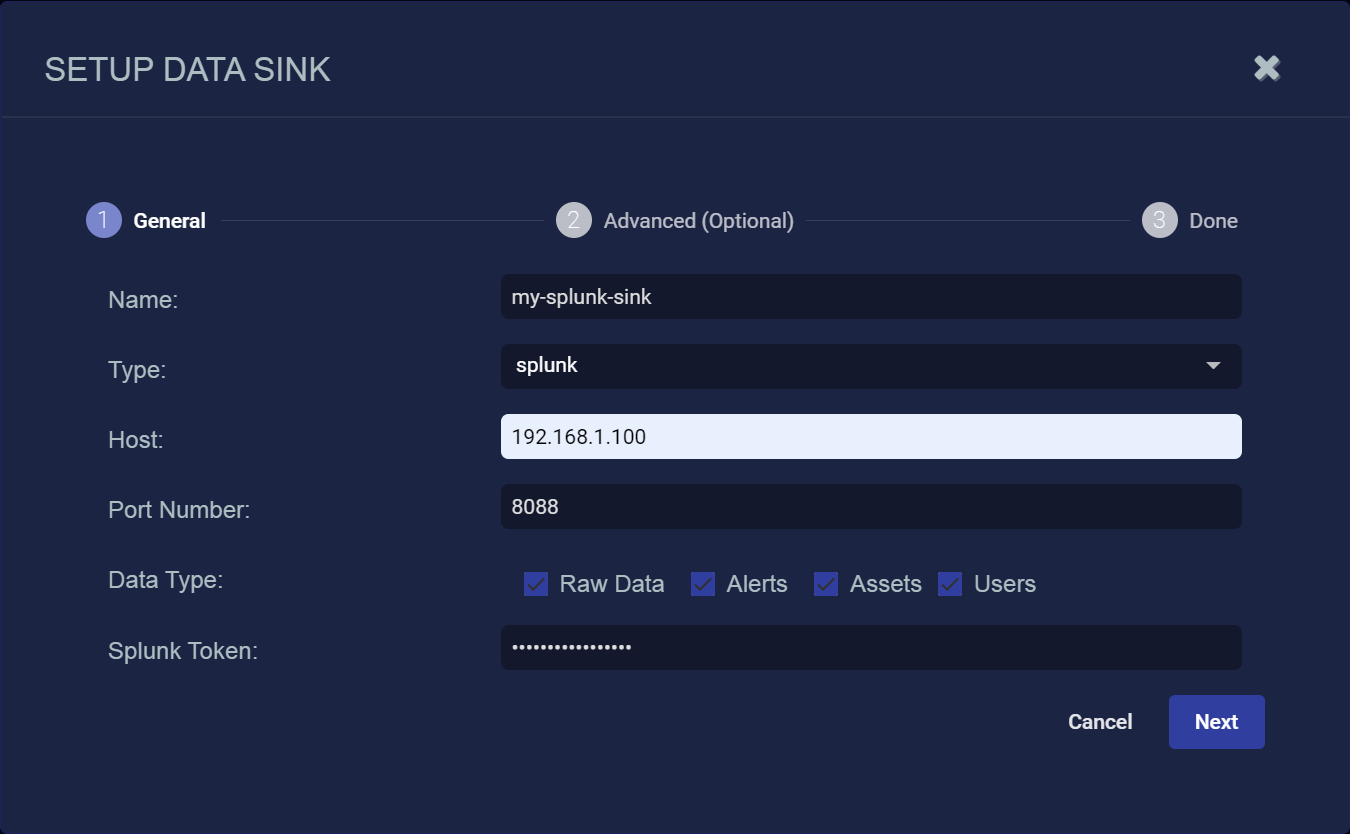Click the Type dropdown arrow
This screenshot has width=1350, height=834.
click(1213, 366)
